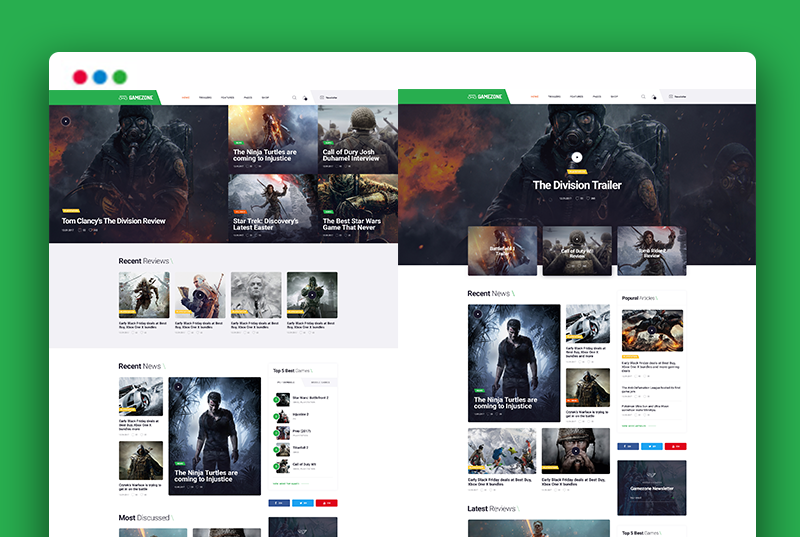Click the GameZone controller logo on the right page

[x=485, y=96]
